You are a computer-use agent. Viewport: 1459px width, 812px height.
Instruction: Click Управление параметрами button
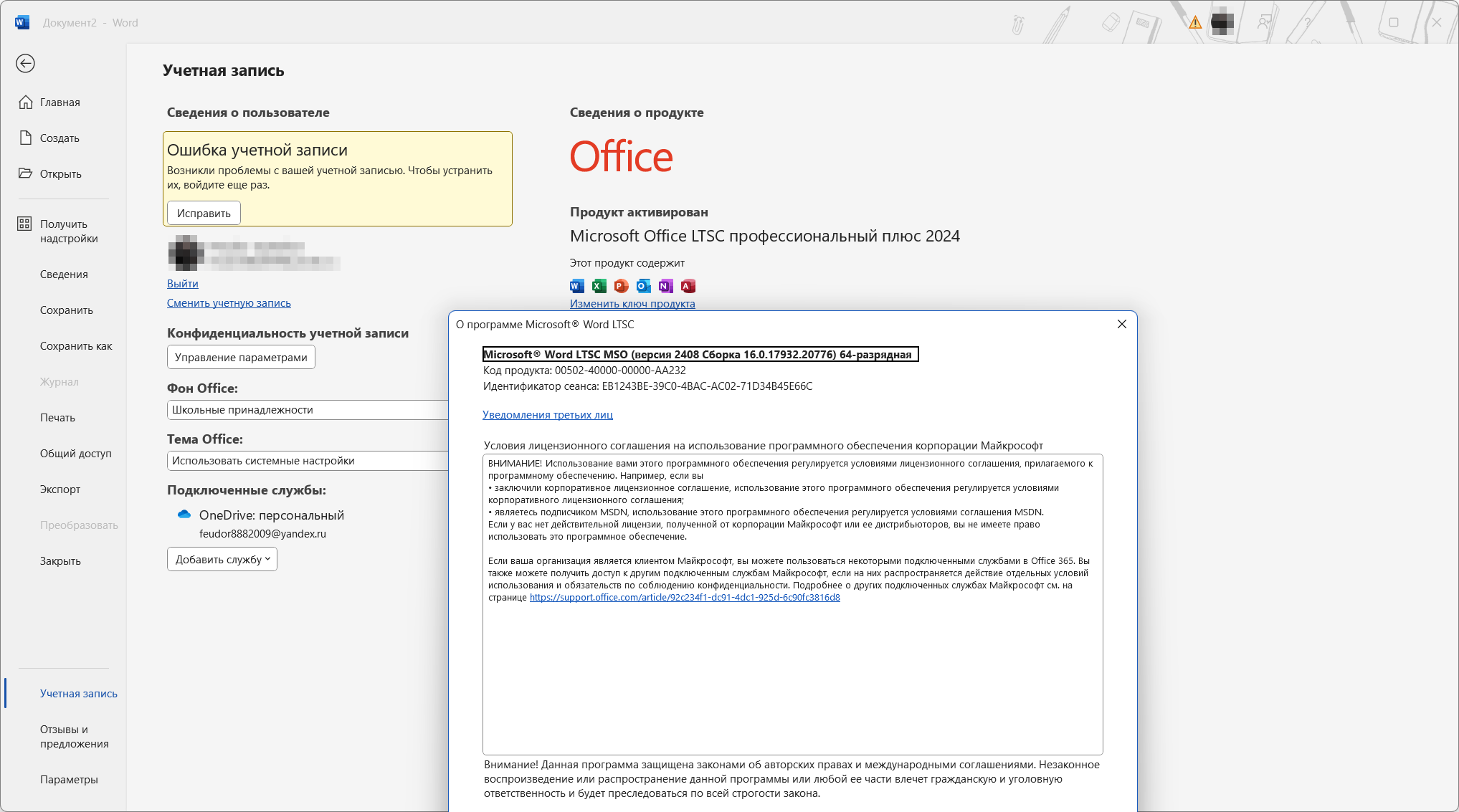(x=241, y=358)
